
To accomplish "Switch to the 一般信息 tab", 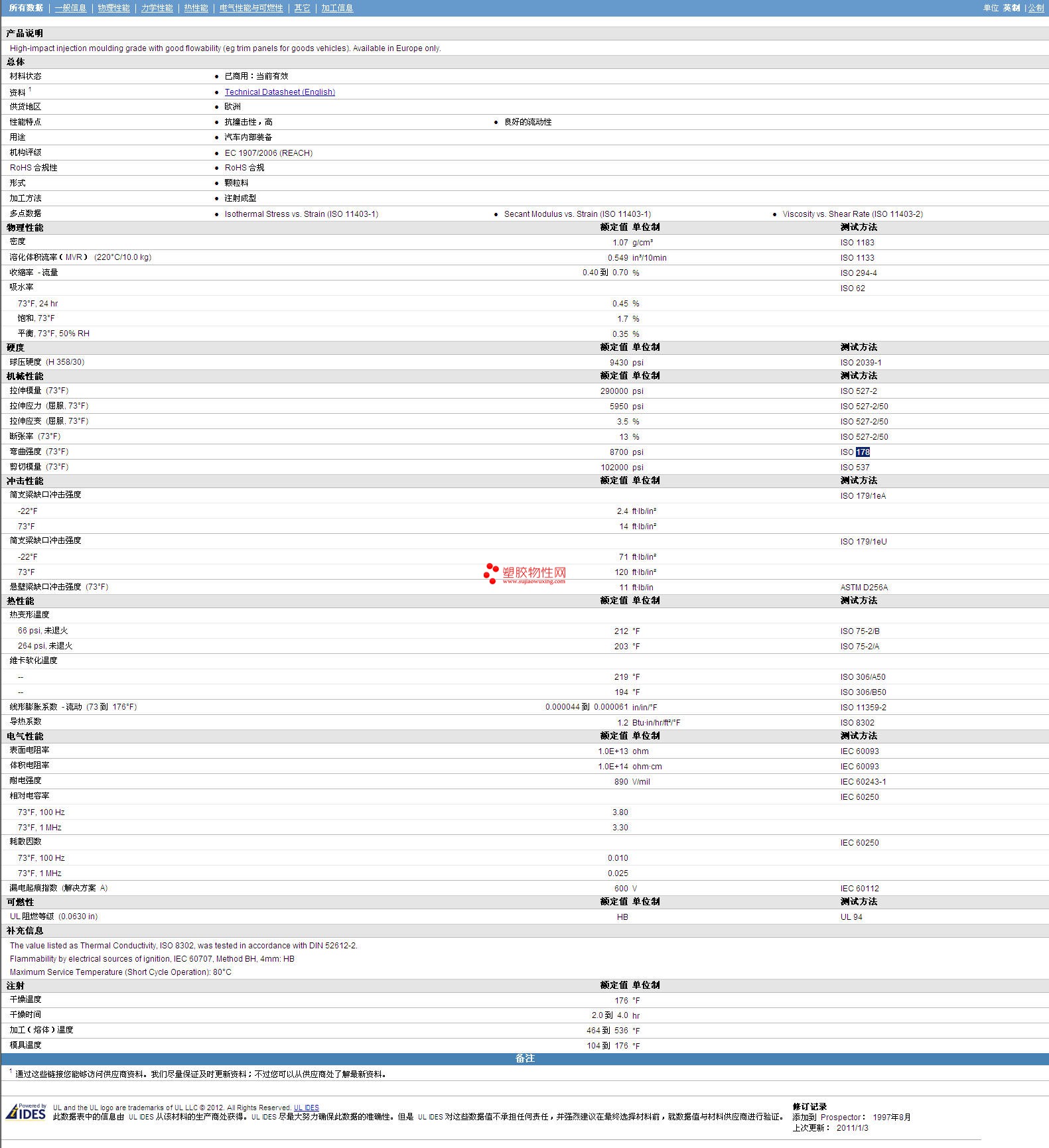I will coord(70,8).
